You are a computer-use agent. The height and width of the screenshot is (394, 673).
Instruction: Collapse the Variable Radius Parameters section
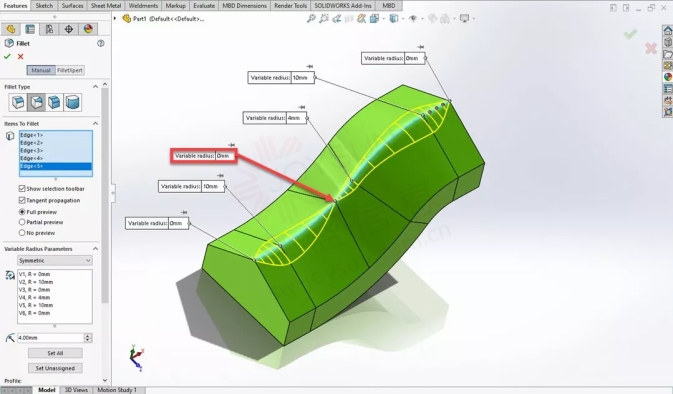[x=95, y=249]
